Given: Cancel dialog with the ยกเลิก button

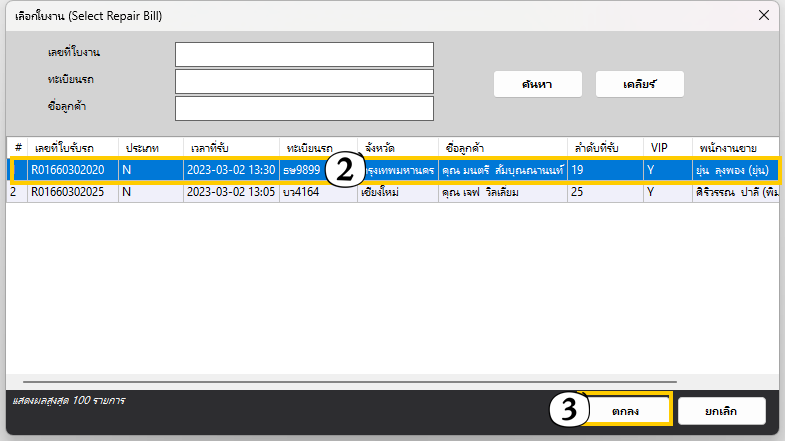Looking at the screenshot, I should point(721,411).
